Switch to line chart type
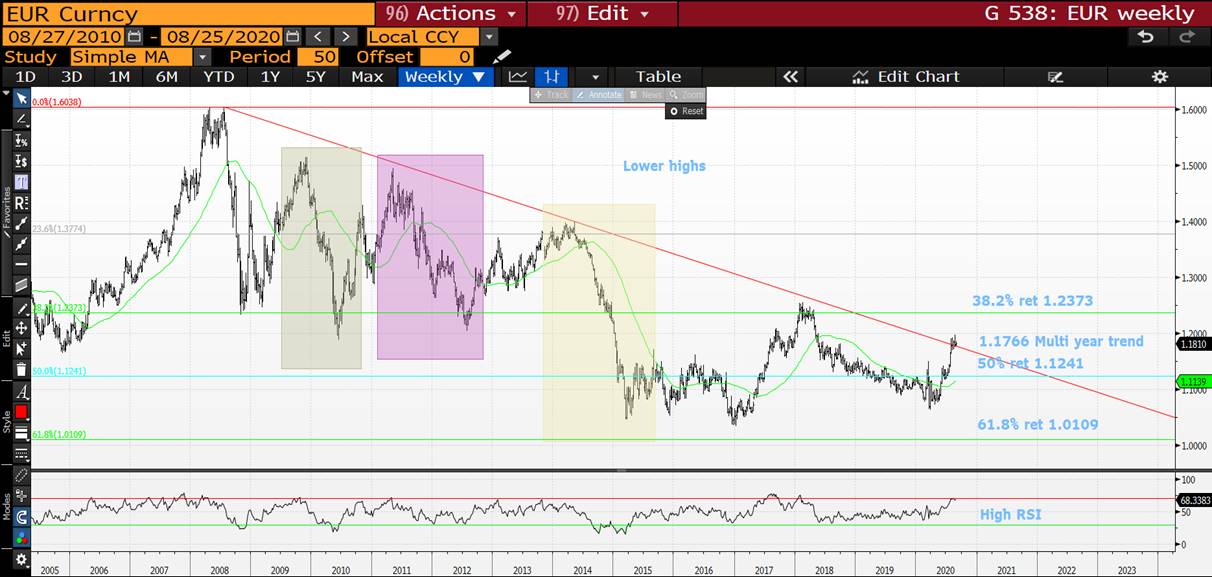 click(x=517, y=77)
